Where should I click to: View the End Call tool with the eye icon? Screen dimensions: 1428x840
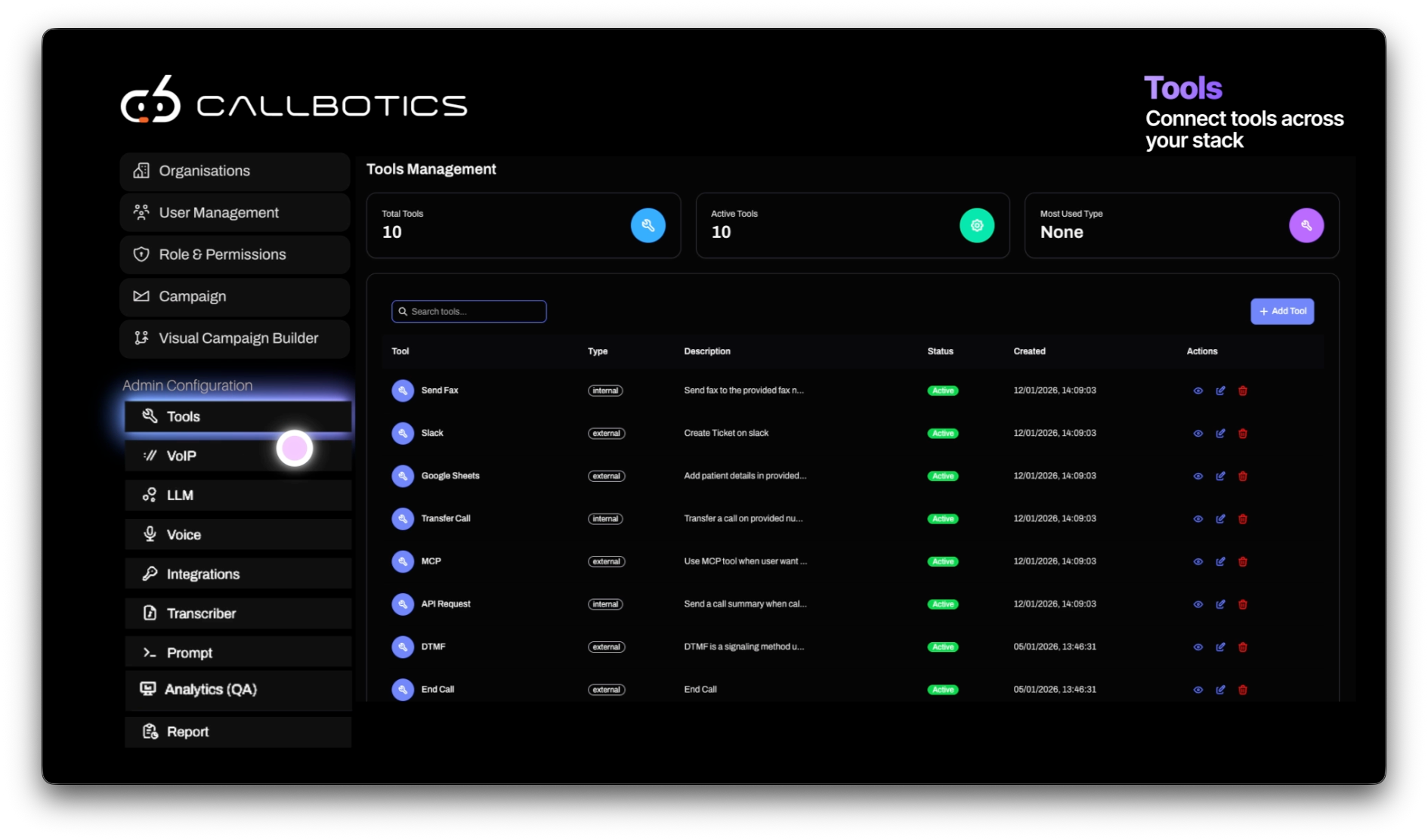click(1198, 689)
